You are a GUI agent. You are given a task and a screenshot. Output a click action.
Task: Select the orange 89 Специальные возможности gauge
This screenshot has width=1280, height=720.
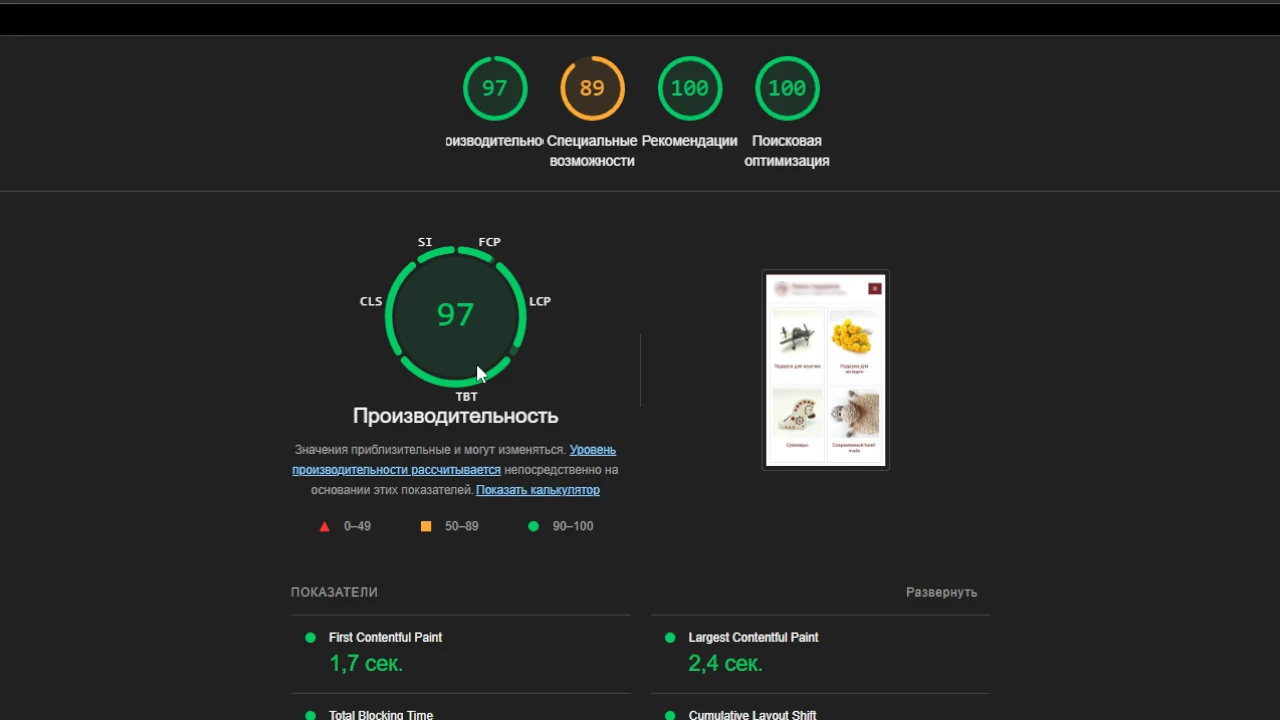pos(592,88)
